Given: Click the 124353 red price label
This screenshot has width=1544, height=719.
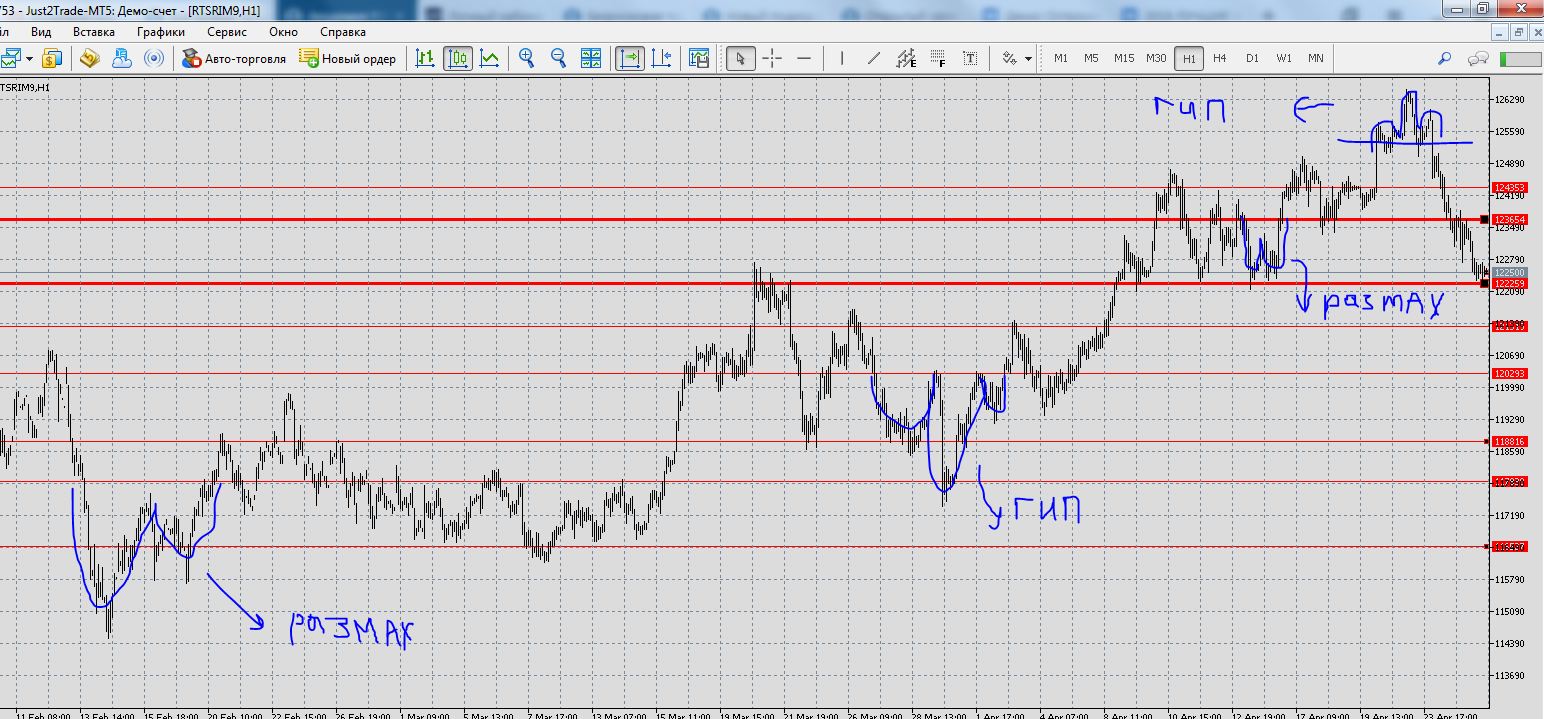Looking at the screenshot, I should point(1508,187).
